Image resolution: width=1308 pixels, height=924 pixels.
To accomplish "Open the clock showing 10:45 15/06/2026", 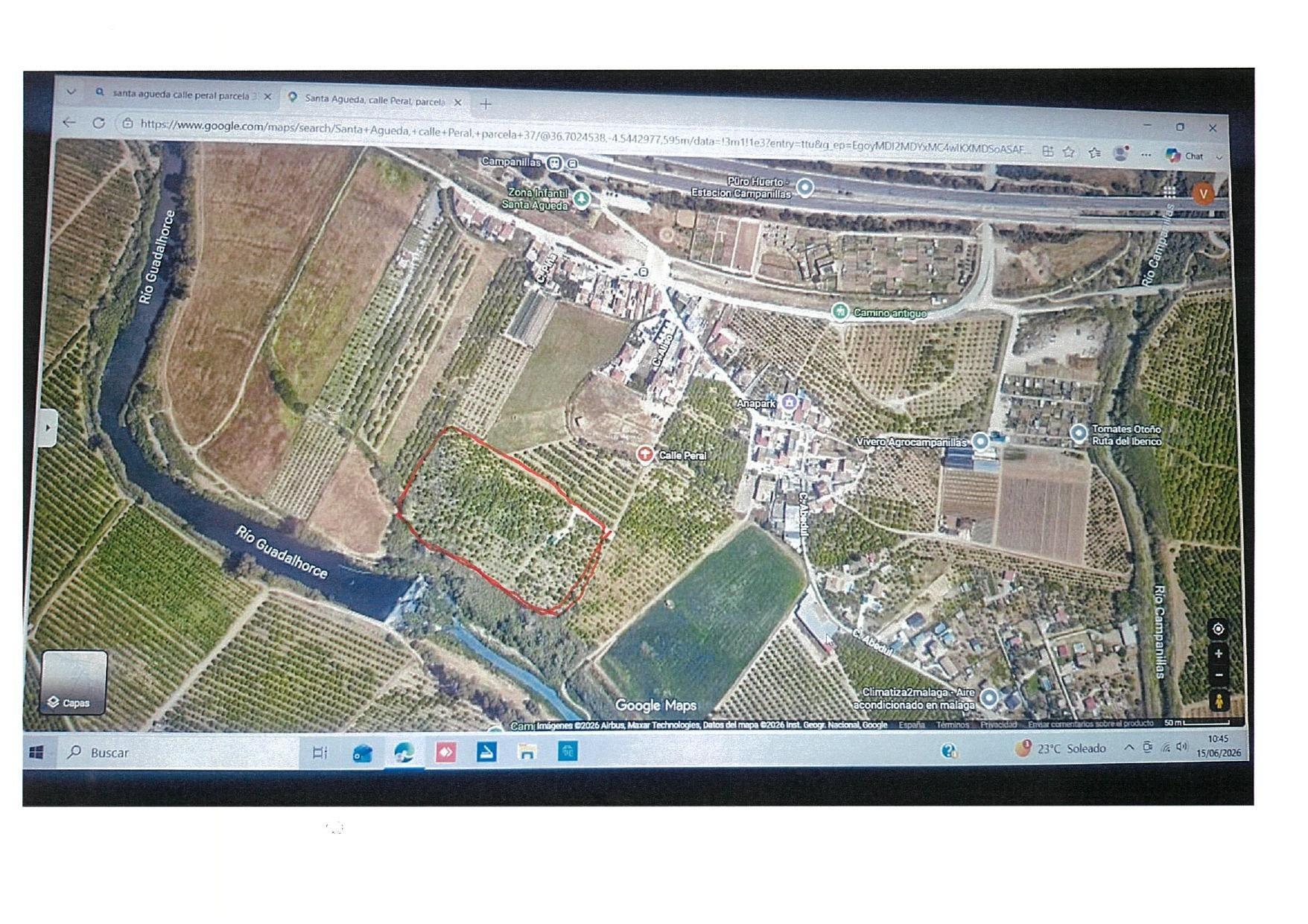I will pyautogui.click(x=1219, y=746).
